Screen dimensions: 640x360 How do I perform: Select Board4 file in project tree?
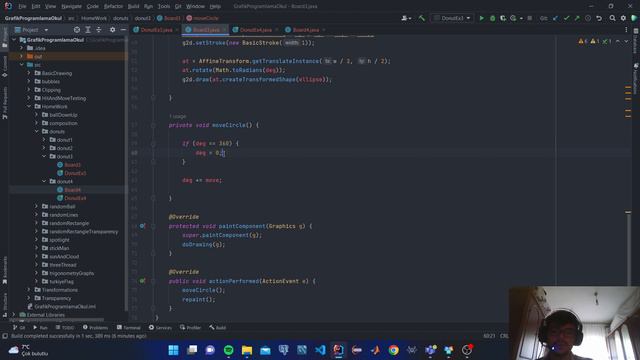[73, 190]
